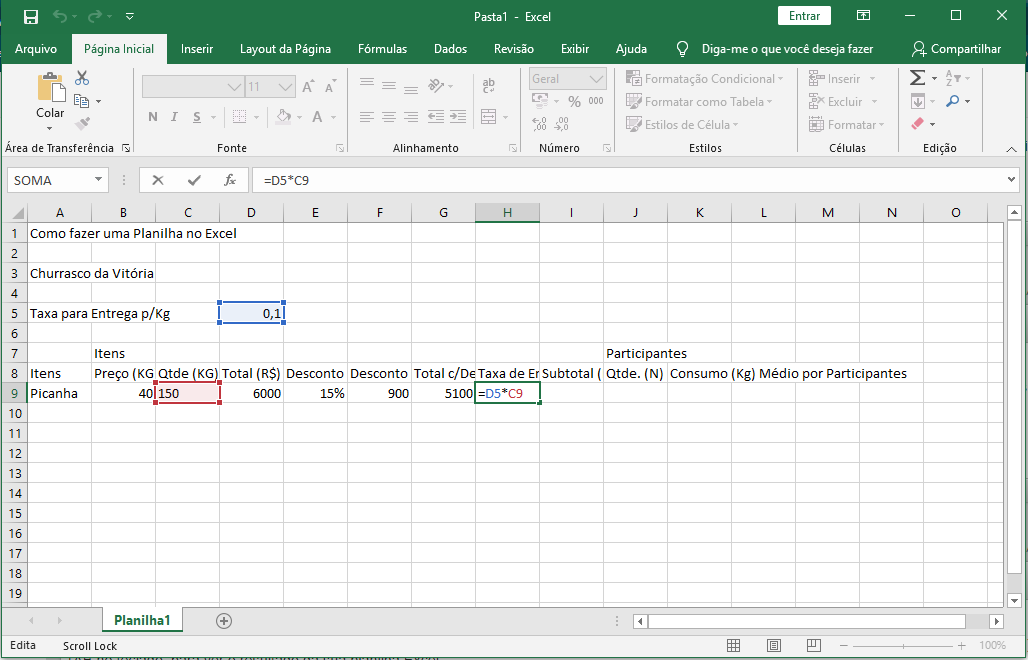Toggle bold formatting (N button)
Screen dimensions: 1028x660
coord(153,117)
